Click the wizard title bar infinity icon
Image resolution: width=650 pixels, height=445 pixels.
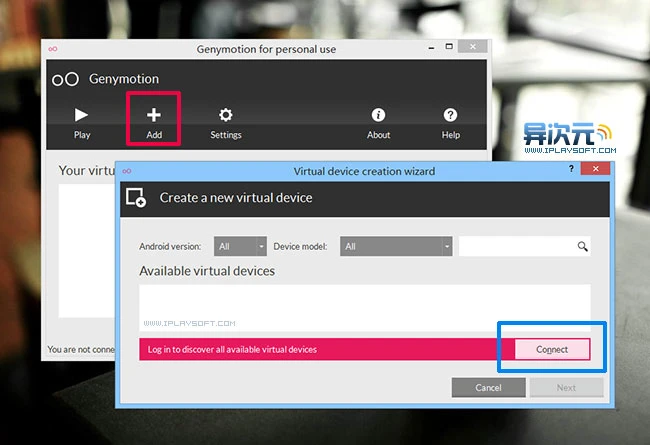coord(127,171)
